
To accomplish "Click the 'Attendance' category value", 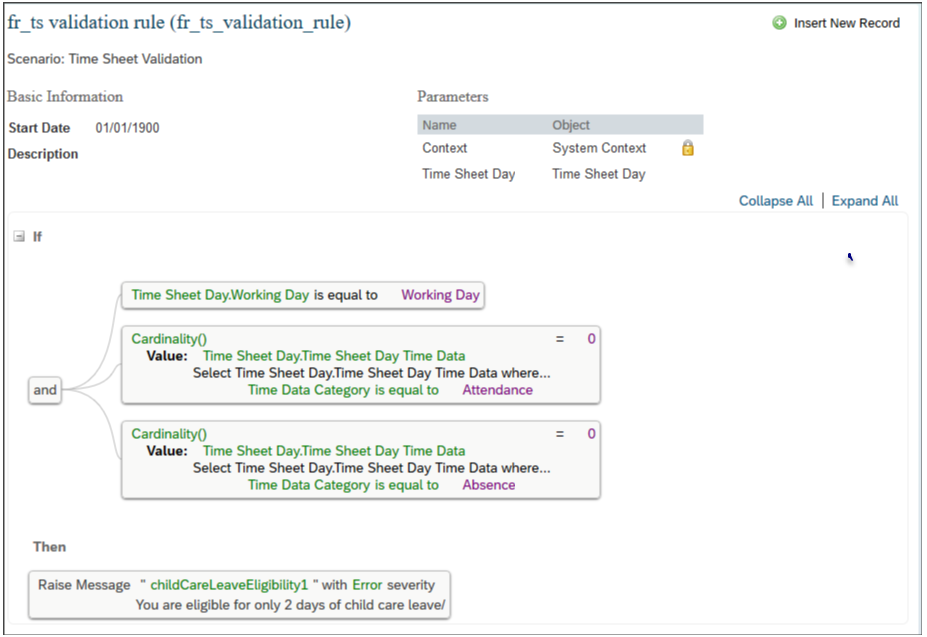I will point(498,390).
